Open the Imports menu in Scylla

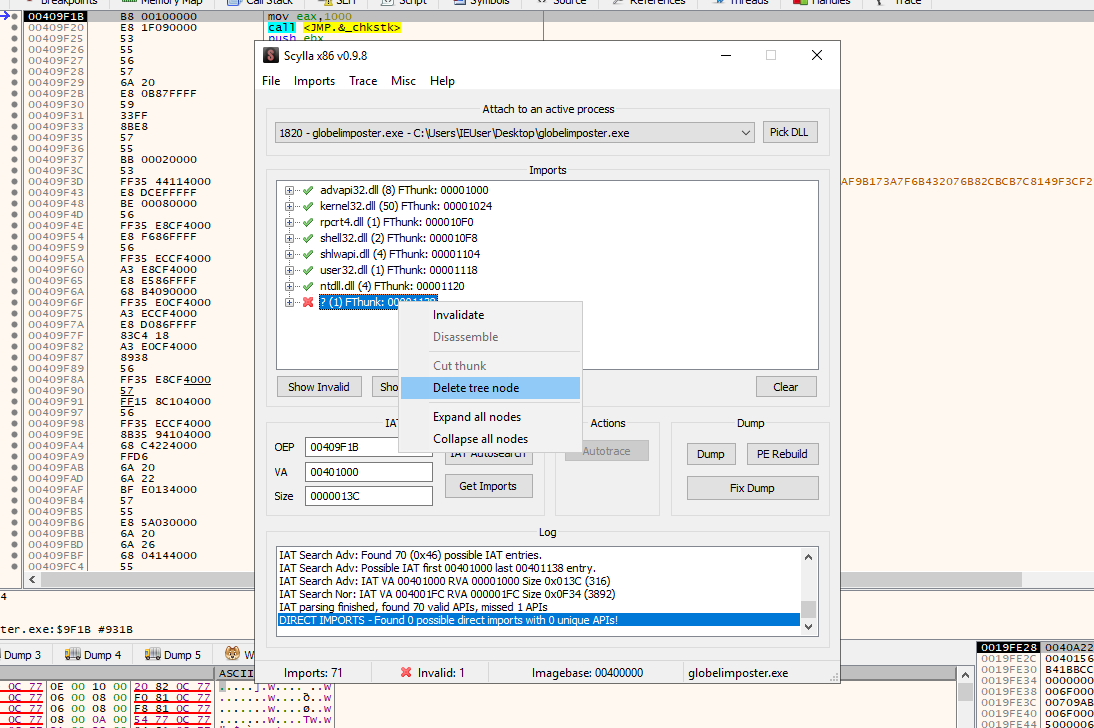click(314, 81)
